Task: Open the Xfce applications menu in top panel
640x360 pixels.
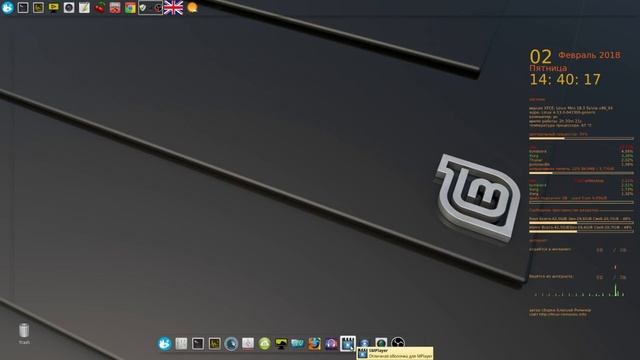Action: [x=8, y=7]
